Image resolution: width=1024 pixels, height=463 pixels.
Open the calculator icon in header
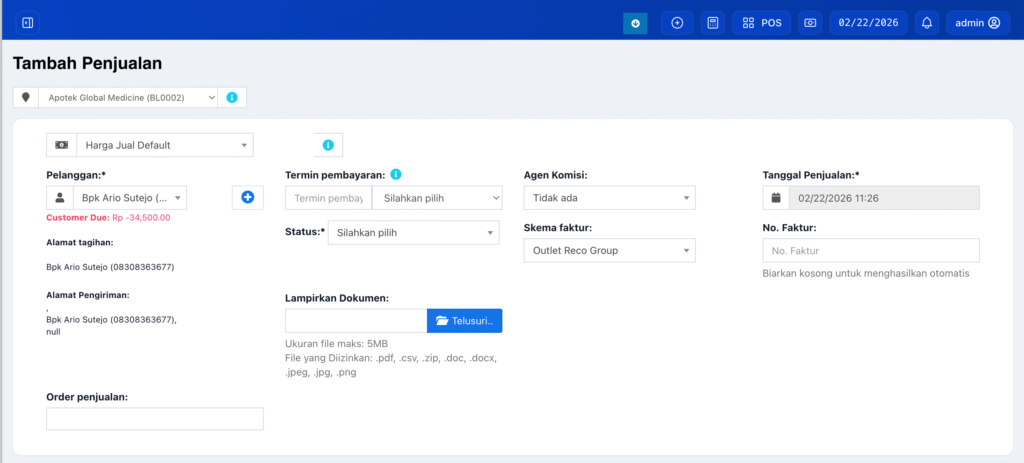(x=712, y=23)
